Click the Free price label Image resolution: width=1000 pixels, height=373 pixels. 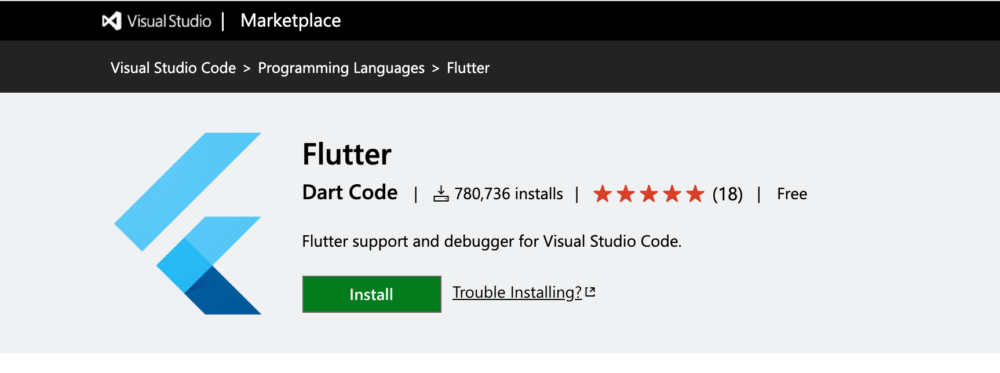point(792,194)
